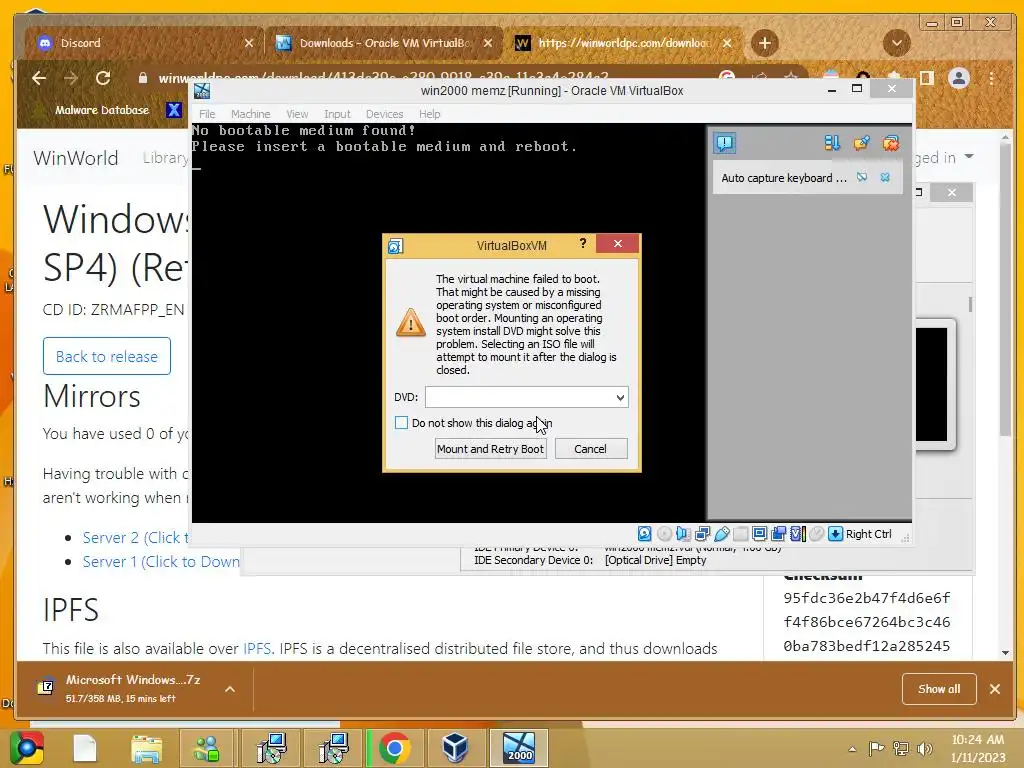Screen dimensions: 1024x768
Task: Click the USB devices status icon
Action: 722,534
